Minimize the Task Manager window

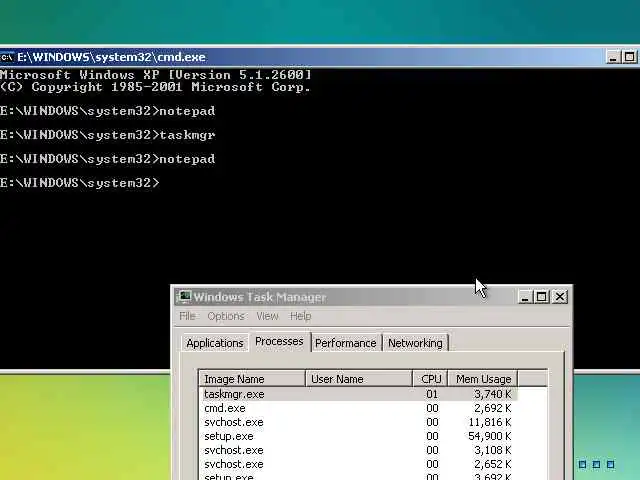[x=525, y=297]
